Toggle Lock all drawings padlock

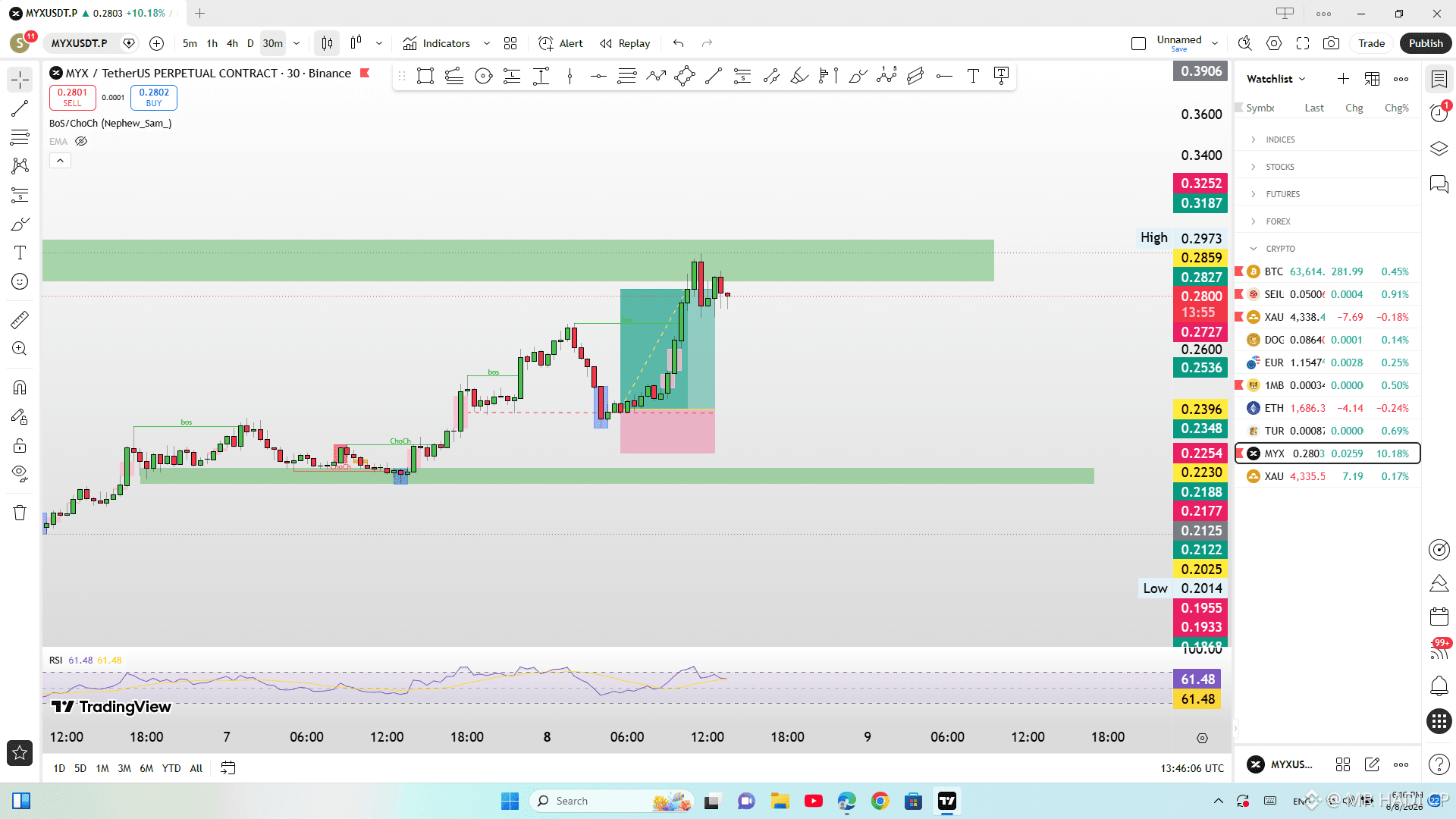click(20, 445)
